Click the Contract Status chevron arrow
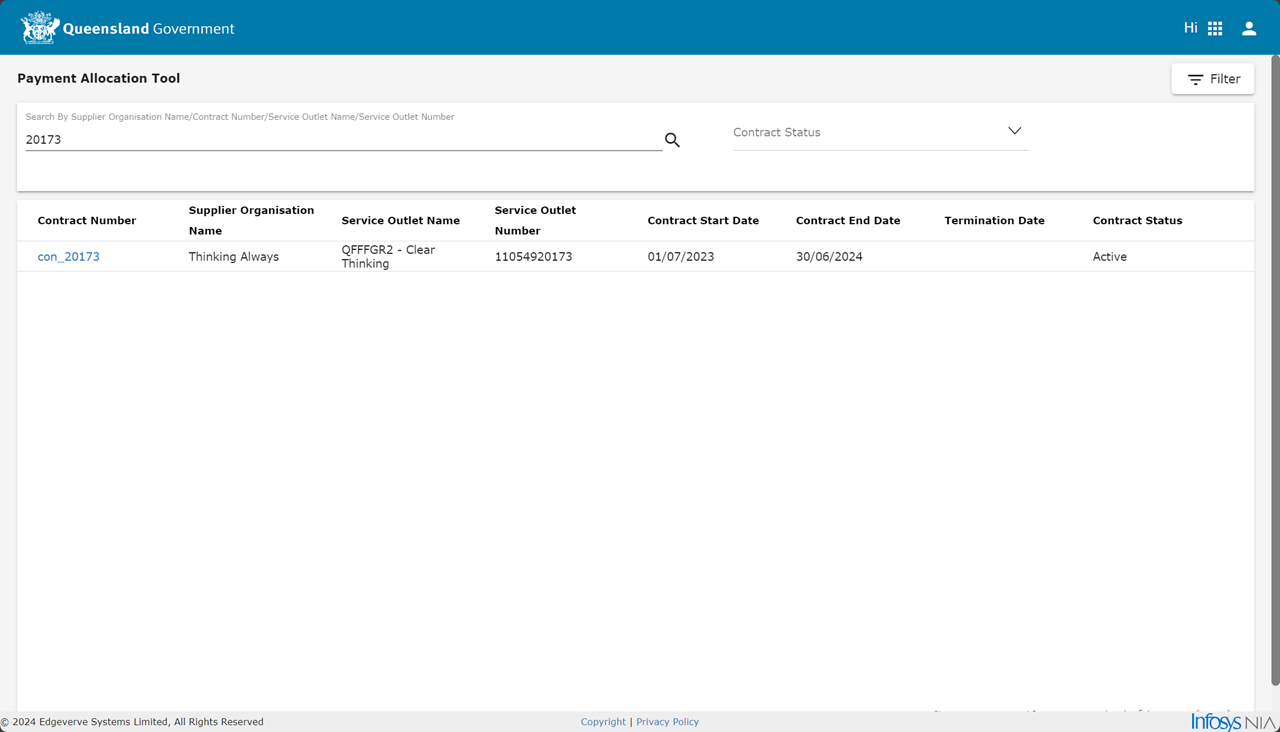Screen dimensions: 1280x732 point(1014,130)
